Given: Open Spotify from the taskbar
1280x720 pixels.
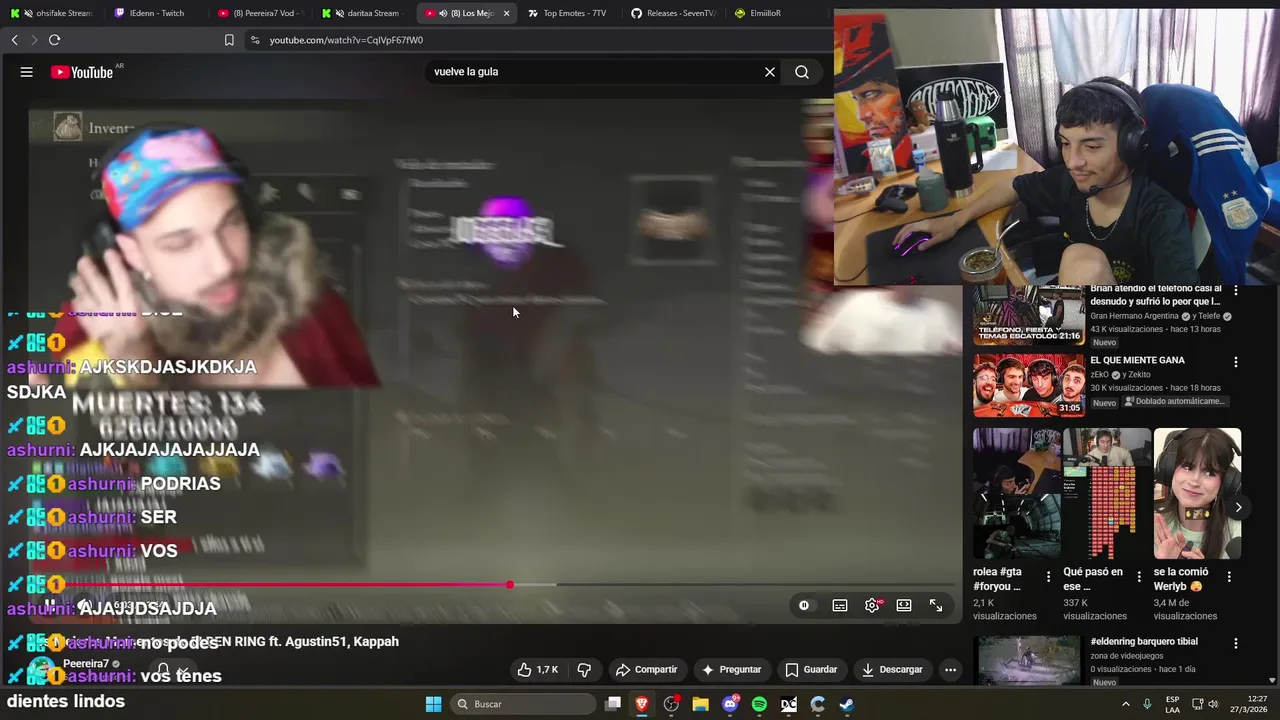Looking at the screenshot, I should [x=759, y=704].
